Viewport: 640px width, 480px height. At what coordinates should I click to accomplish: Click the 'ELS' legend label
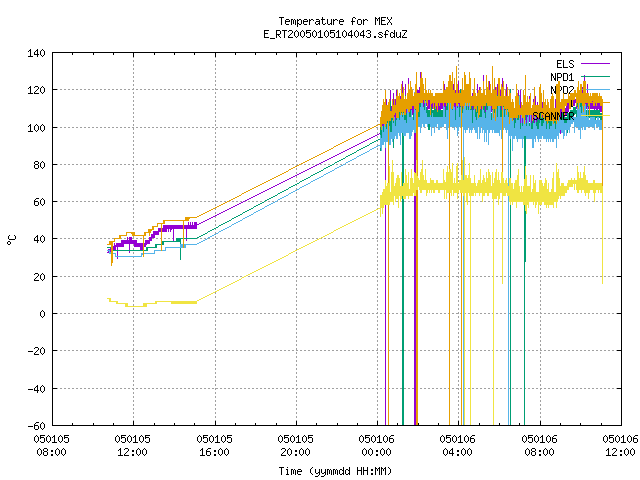tap(565, 64)
